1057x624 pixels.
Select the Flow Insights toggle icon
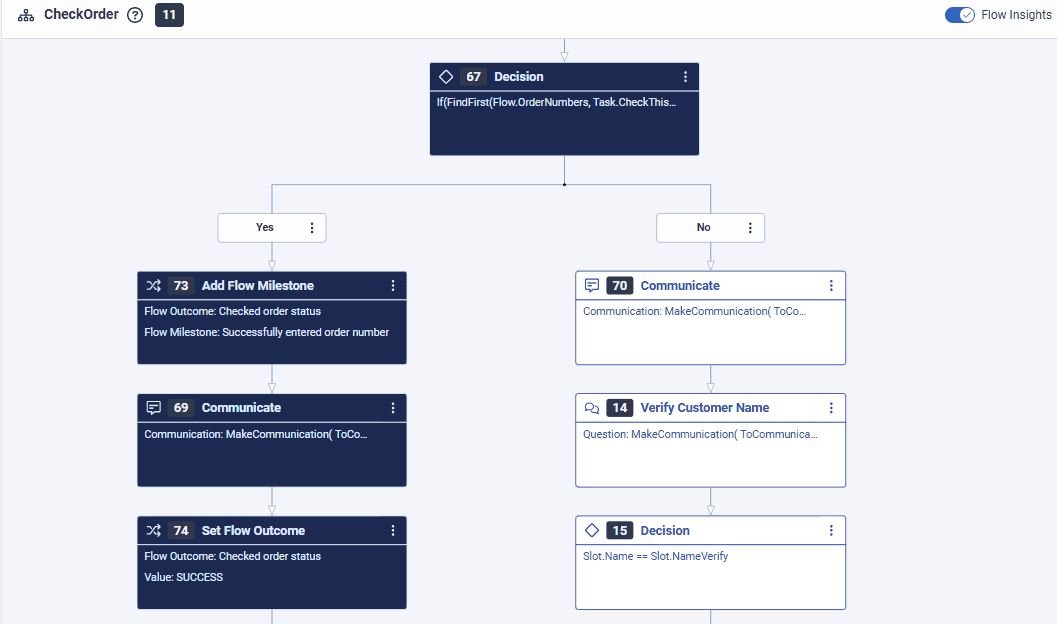(x=960, y=15)
